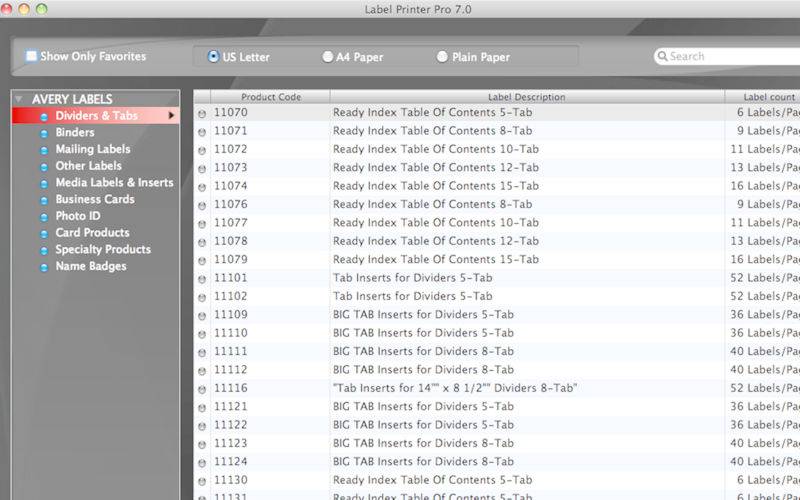This screenshot has width=800, height=500.
Task: Toggle favorite icon for product 11130
Action: (x=202, y=481)
